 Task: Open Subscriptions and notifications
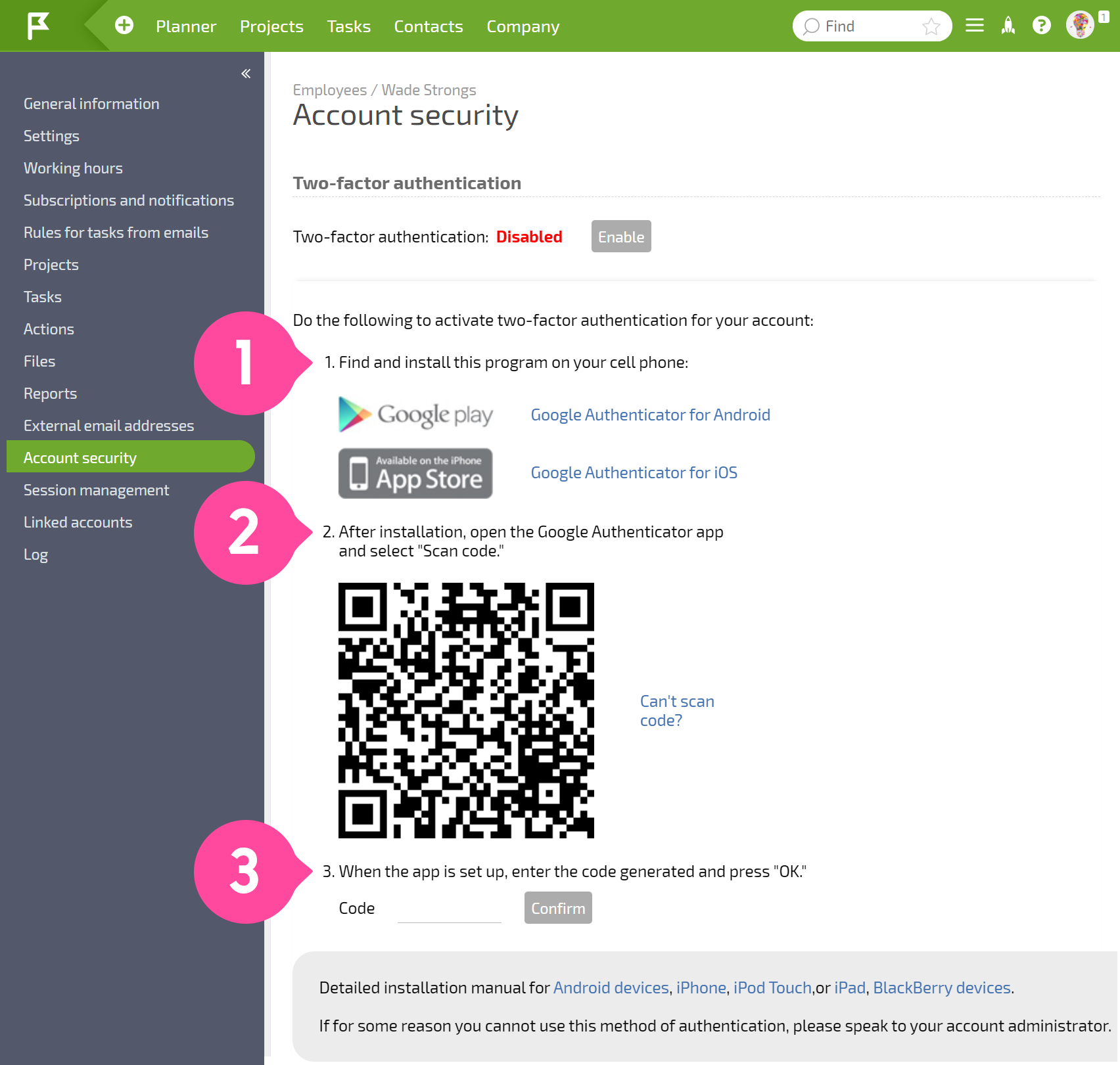129,200
